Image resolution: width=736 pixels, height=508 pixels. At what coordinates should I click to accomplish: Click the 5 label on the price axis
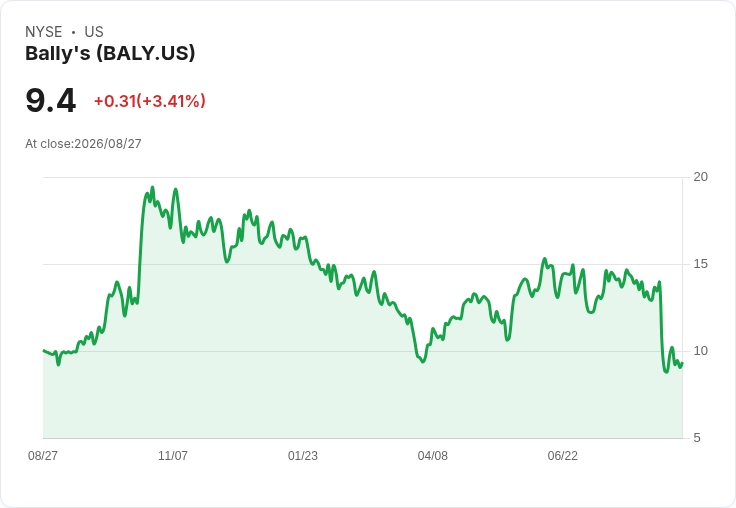[x=697, y=438]
